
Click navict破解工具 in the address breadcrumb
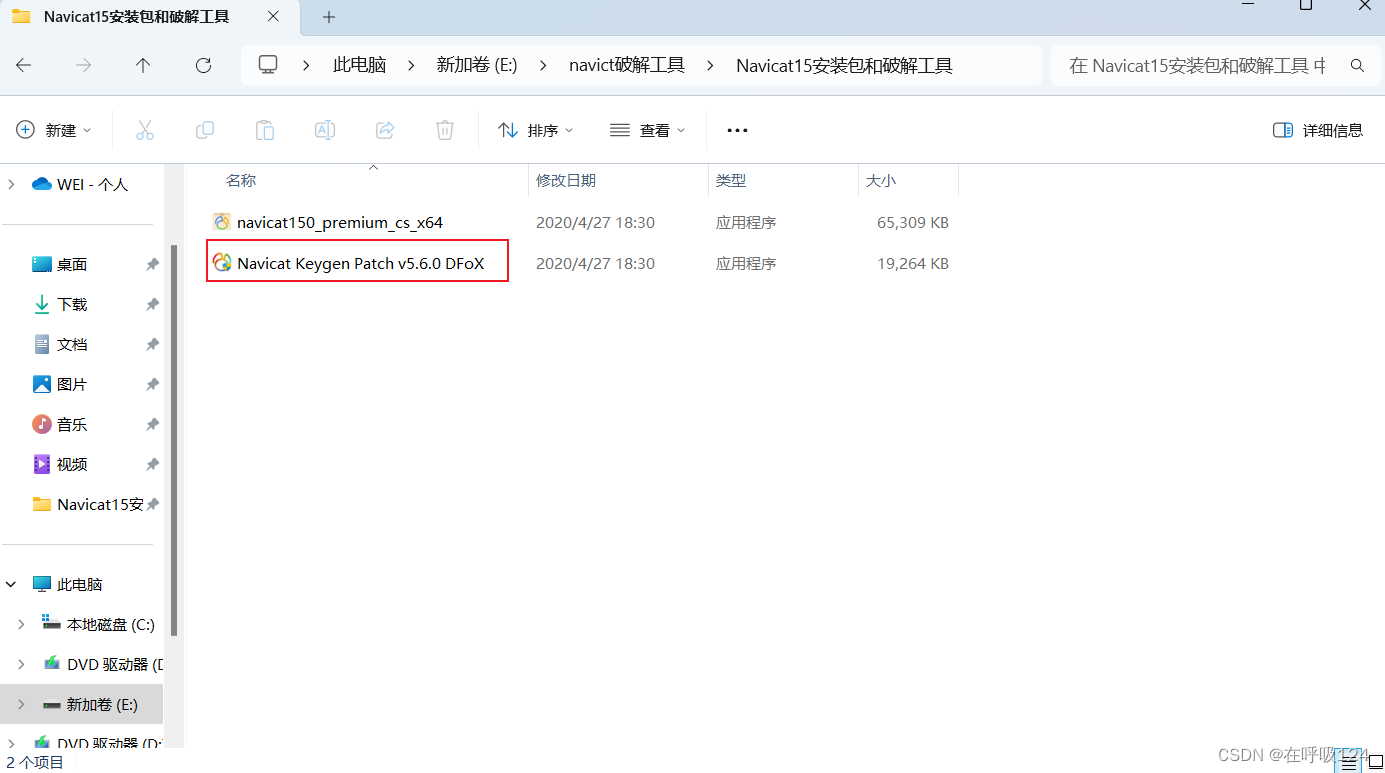click(x=627, y=65)
